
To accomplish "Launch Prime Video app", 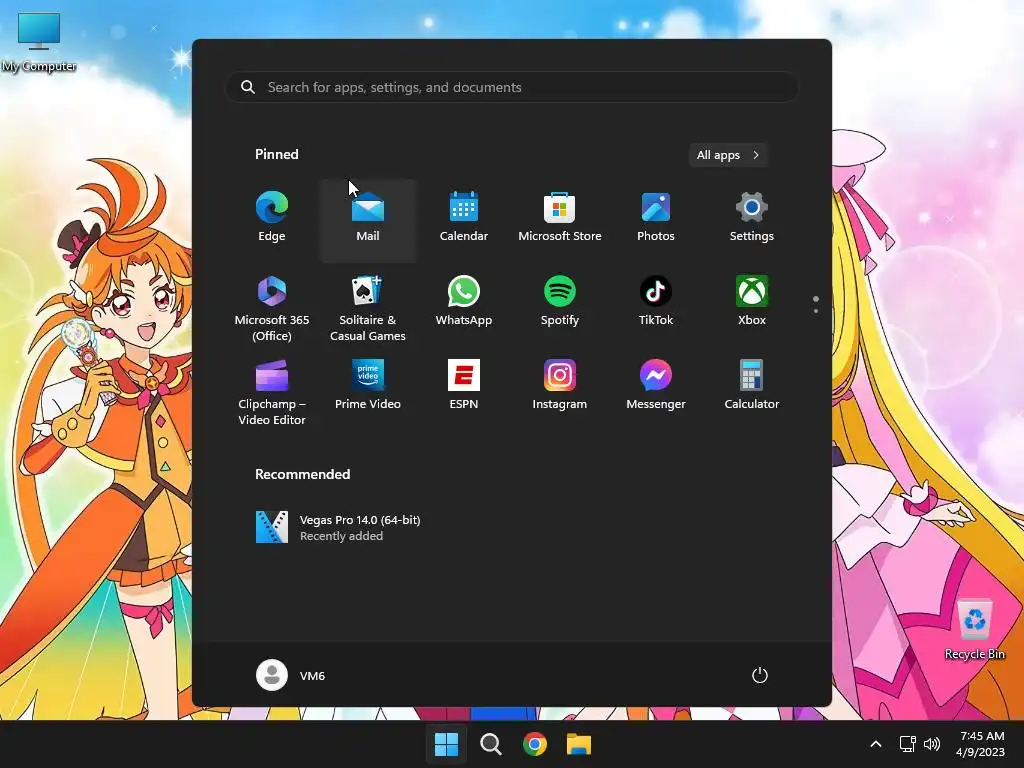I will (368, 385).
